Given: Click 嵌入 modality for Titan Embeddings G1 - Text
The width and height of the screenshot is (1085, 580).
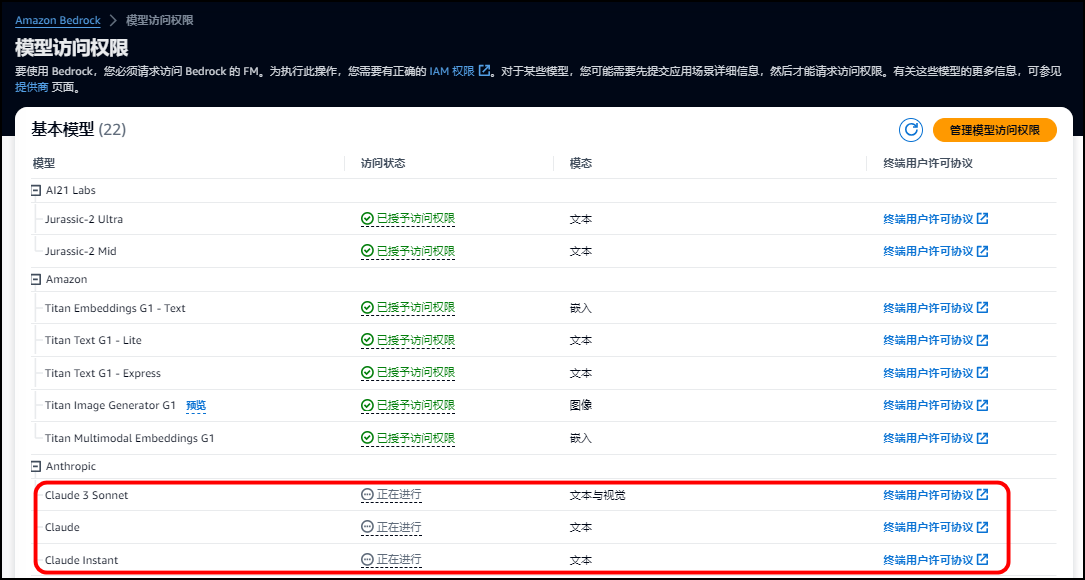Looking at the screenshot, I should pyautogui.click(x=581, y=308).
